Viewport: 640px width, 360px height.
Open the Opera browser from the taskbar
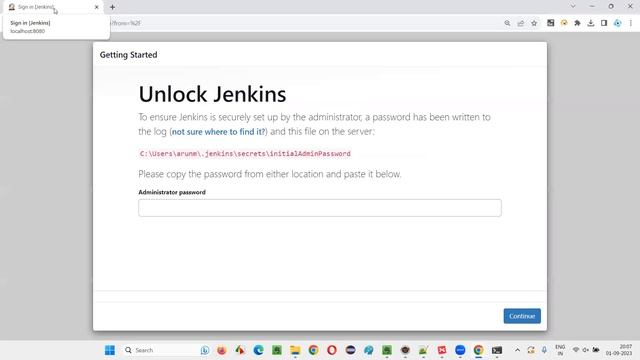pos(332,350)
